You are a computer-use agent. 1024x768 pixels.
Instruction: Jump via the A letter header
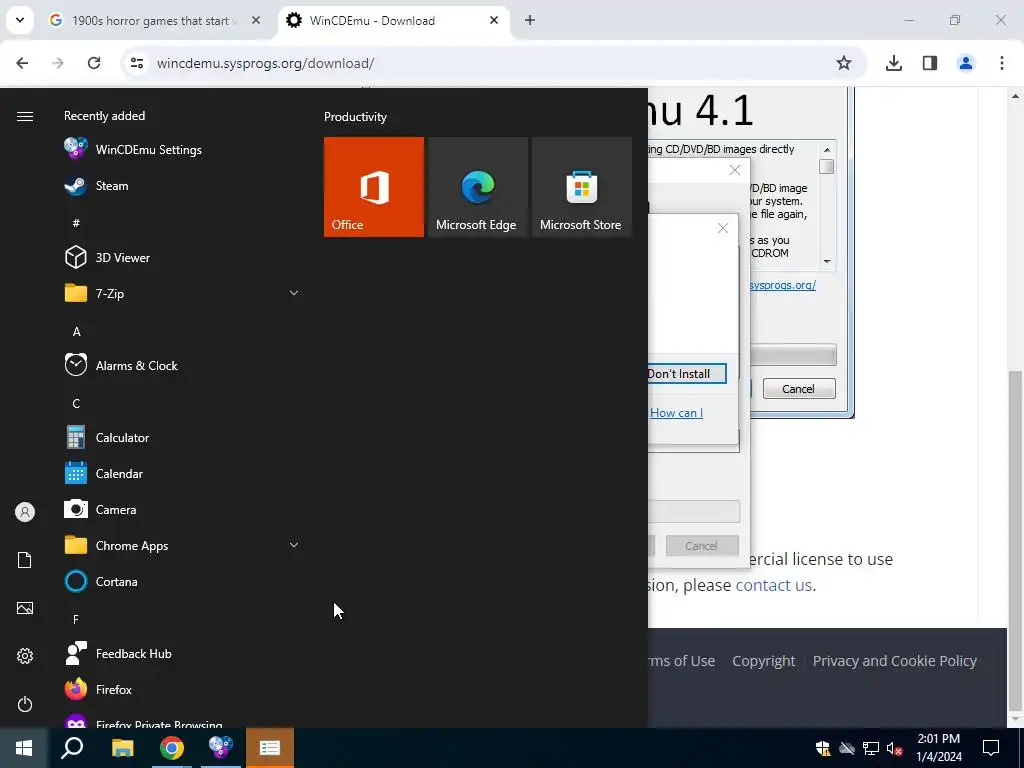pos(76,332)
